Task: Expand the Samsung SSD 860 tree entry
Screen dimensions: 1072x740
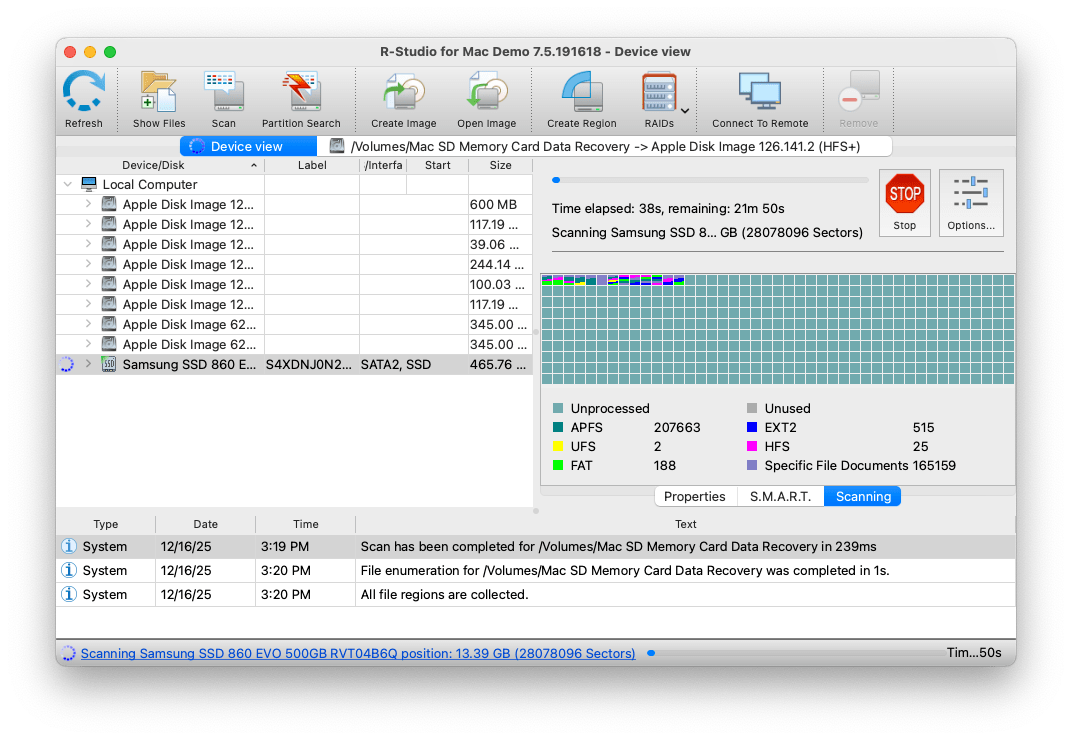Action: pos(88,364)
